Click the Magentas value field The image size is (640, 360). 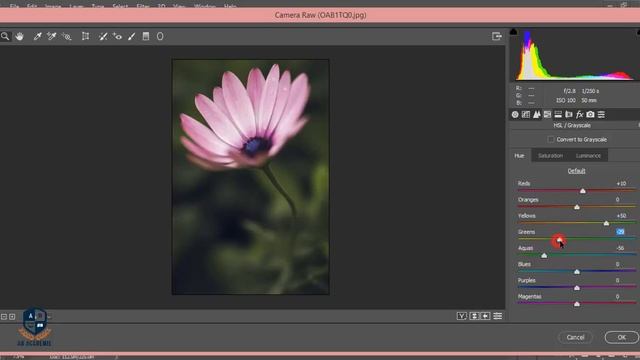618,297
